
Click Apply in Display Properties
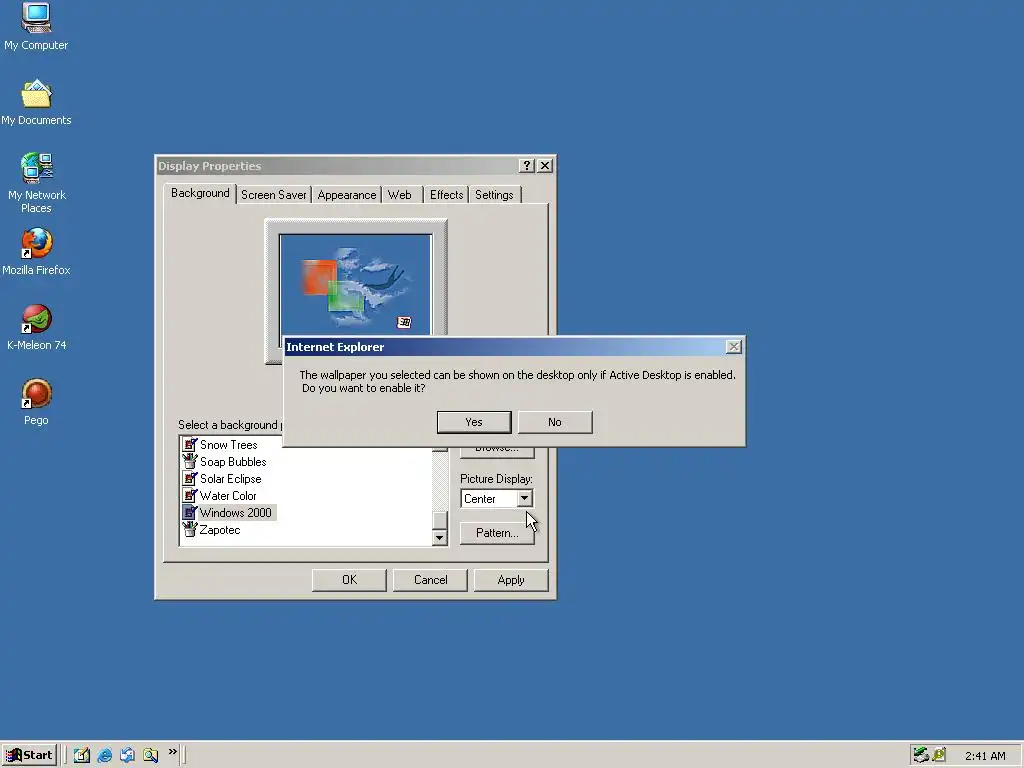(x=511, y=580)
